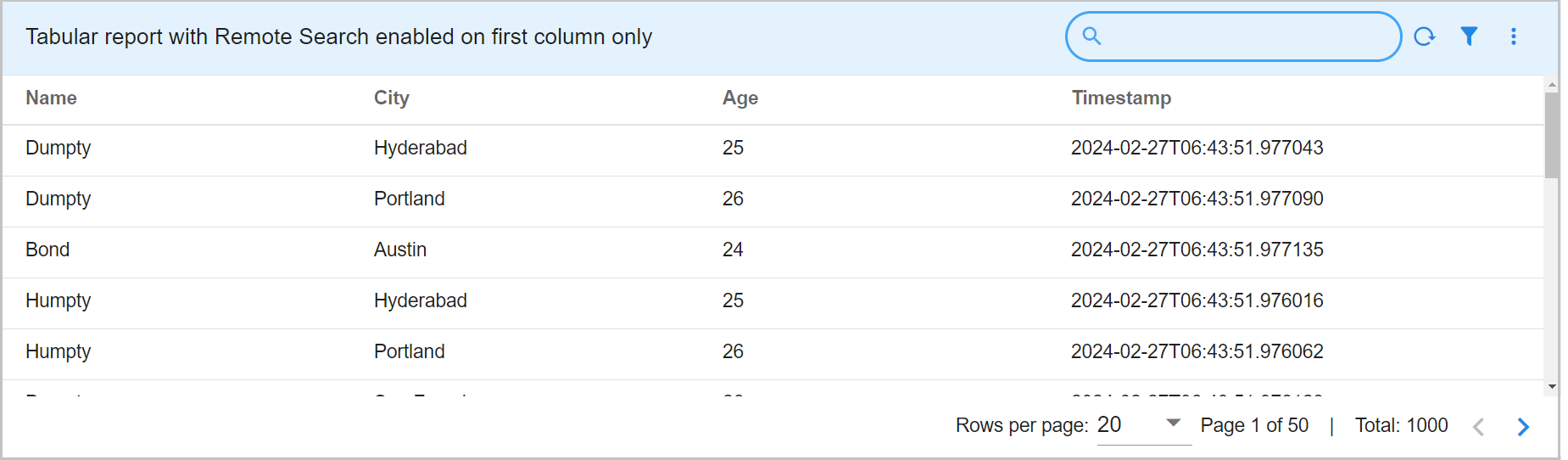
Task: Click the refresh report icon
Action: point(1424,36)
